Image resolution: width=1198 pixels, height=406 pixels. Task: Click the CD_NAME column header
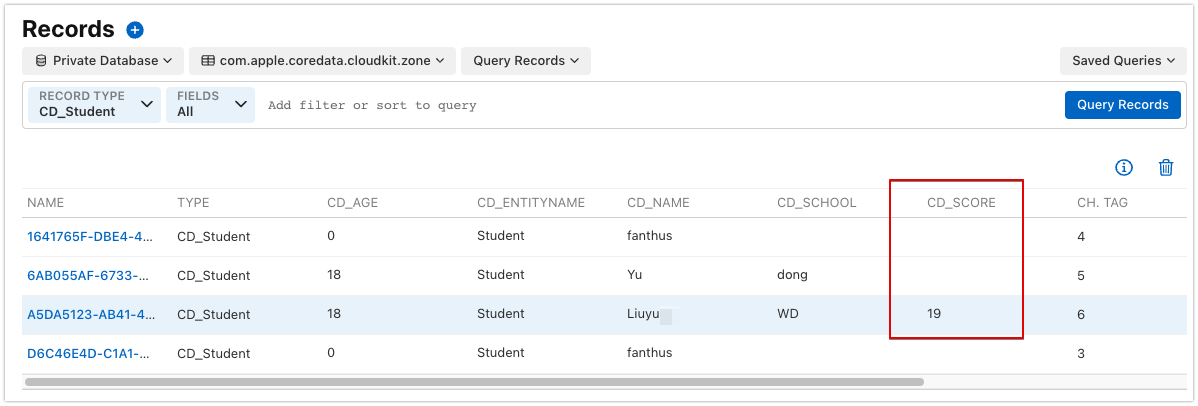point(658,203)
